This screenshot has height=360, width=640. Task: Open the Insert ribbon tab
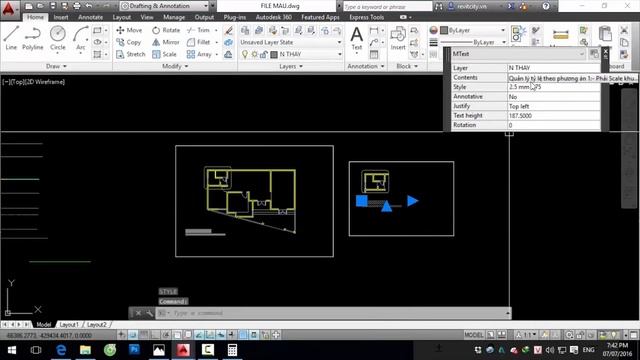coord(61,17)
